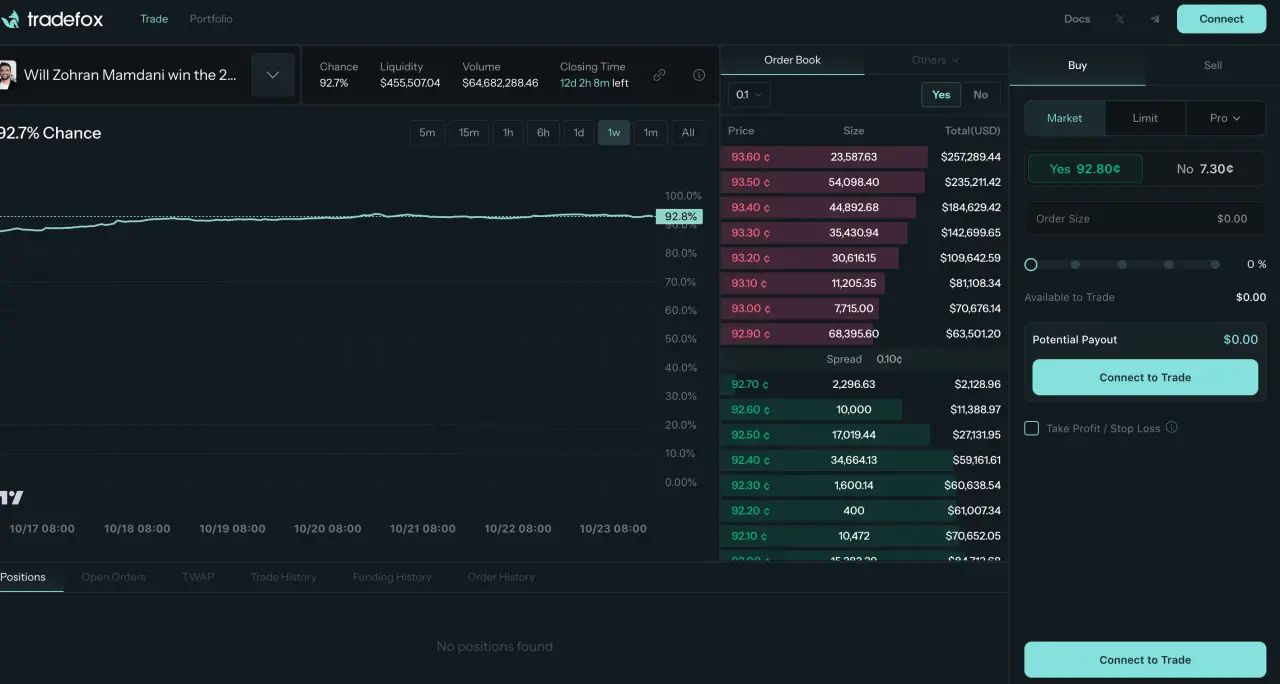Screen dimensions: 1280x684
Task: Select the All chart timeframe
Action: tap(687, 132)
